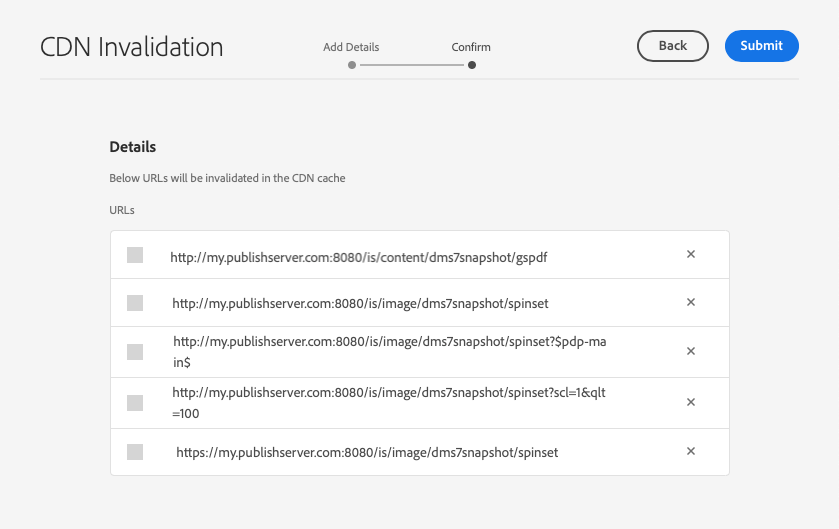Screen dimensions: 839x529
Task: Go to the Add Details step
Action: [351, 47]
